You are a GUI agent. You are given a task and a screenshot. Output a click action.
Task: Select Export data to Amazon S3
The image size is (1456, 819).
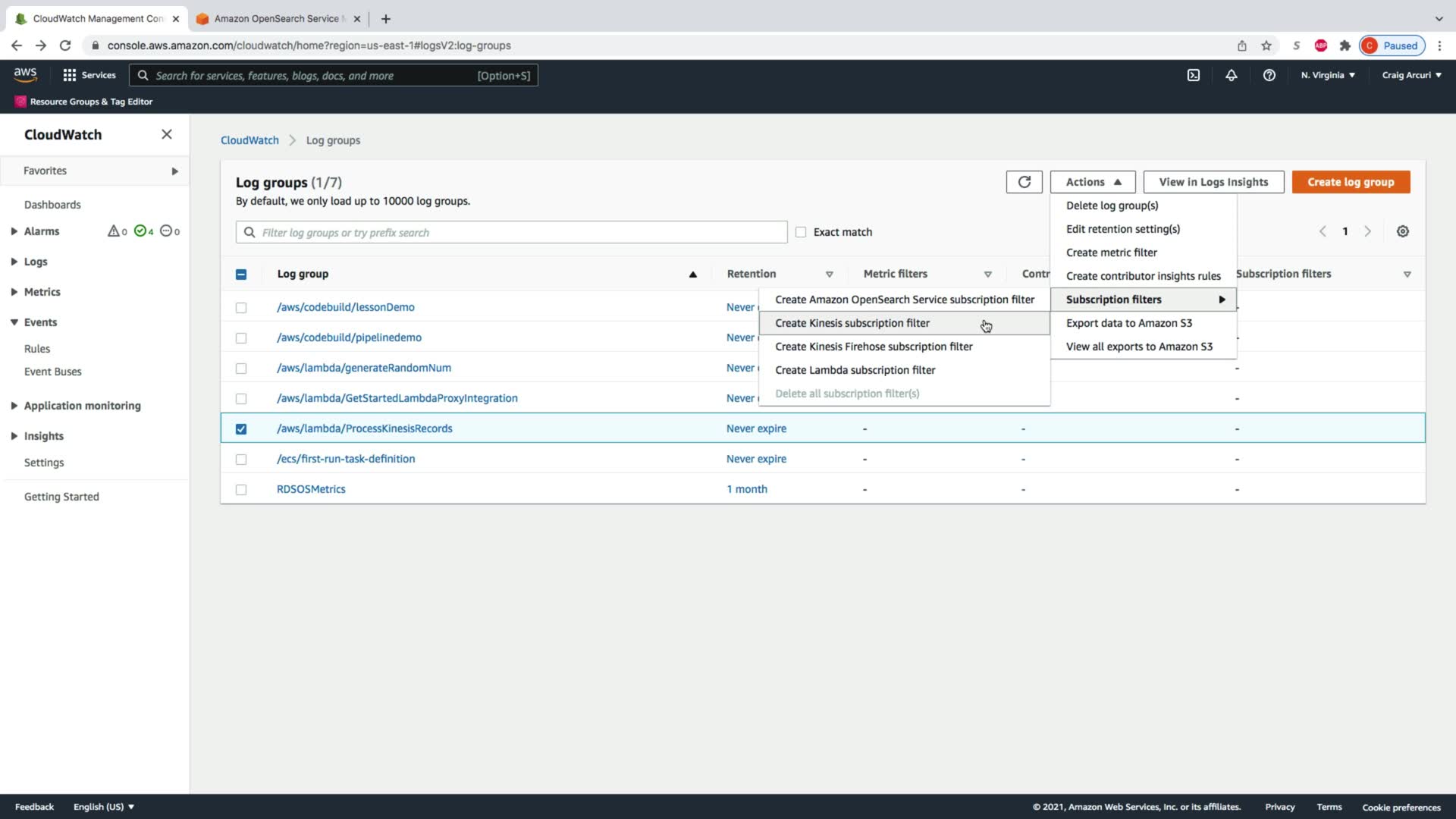point(1128,323)
